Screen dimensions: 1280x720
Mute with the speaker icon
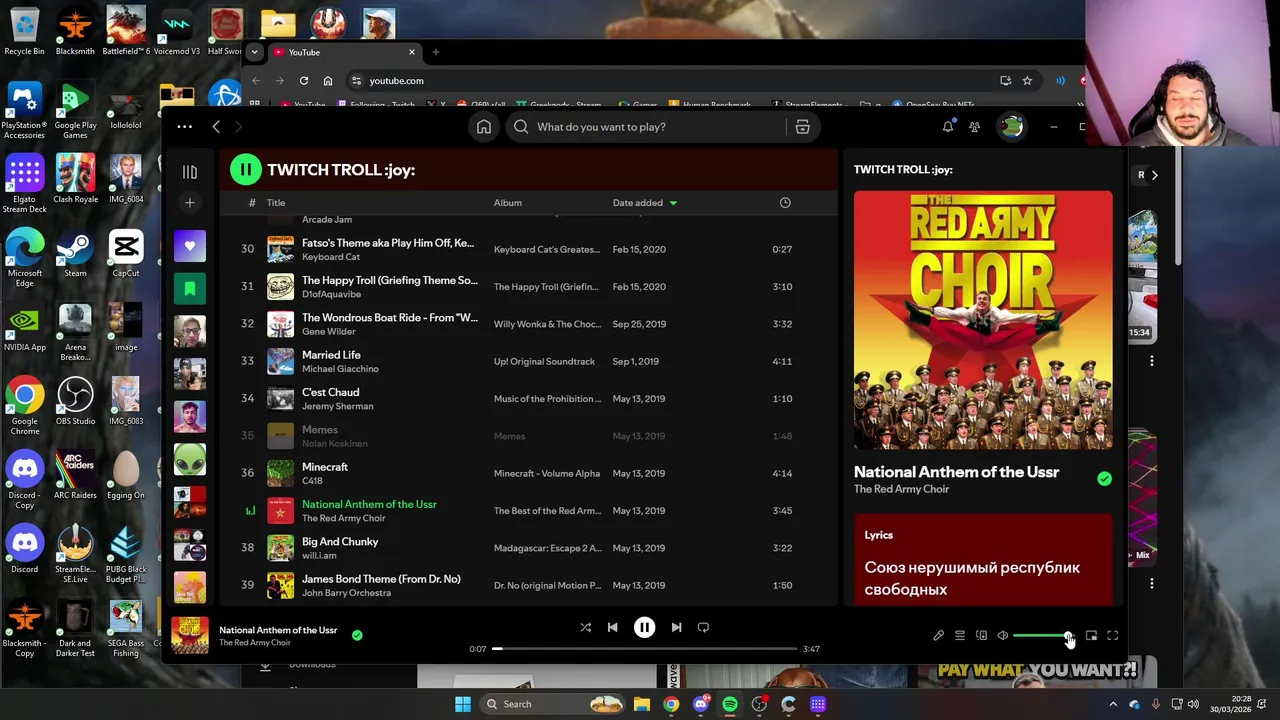(x=1003, y=636)
